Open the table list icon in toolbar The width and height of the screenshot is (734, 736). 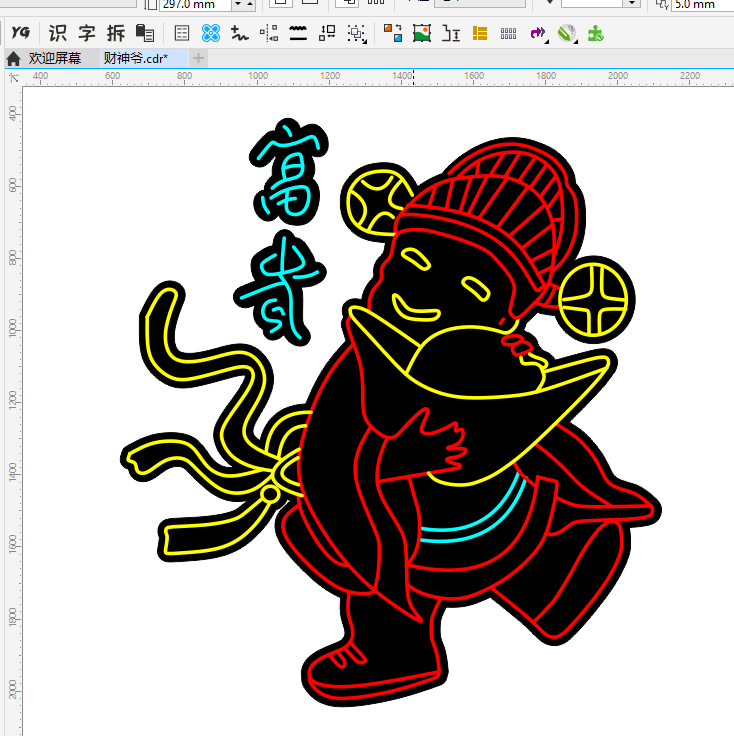(x=182, y=33)
